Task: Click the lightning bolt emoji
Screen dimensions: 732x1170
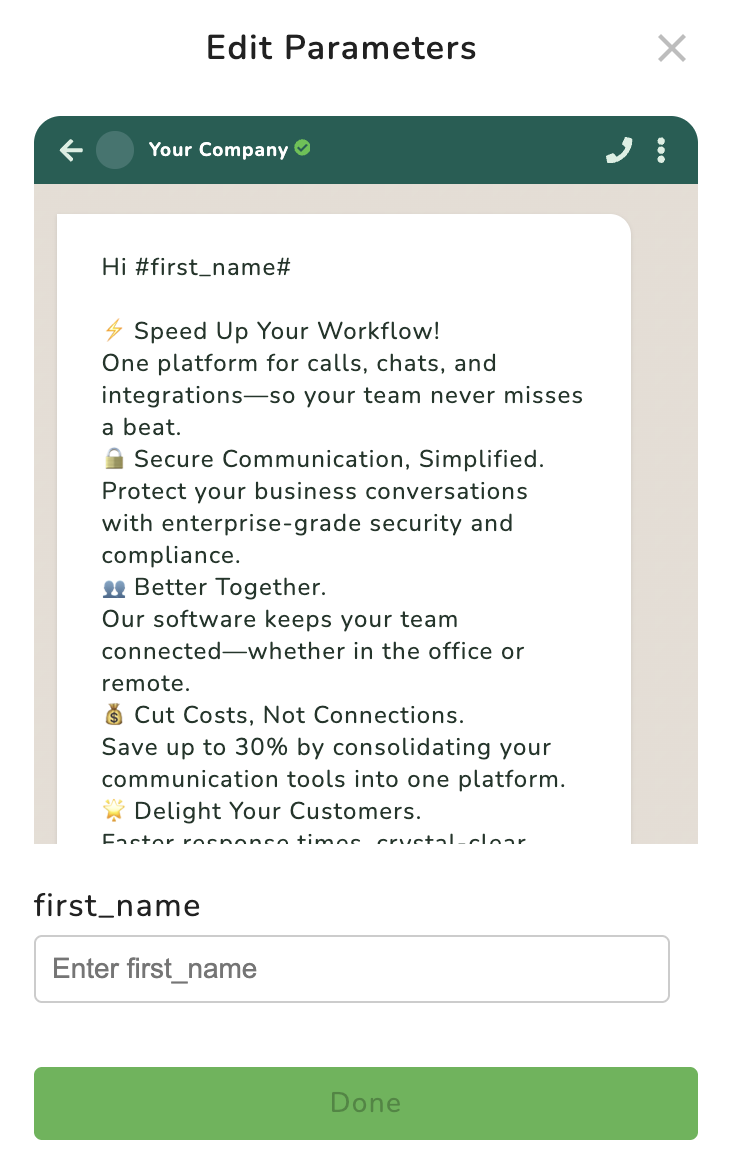Action: click(x=113, y=330)
